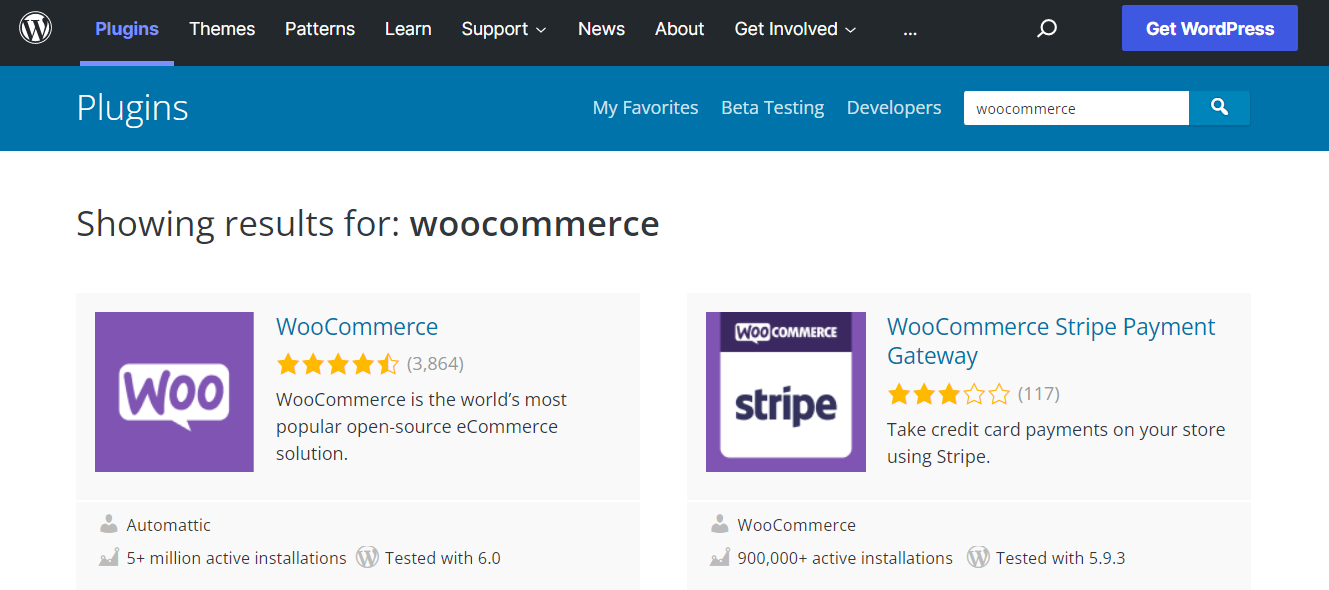
Task: Click WordPress icon beside Tested with 5.9.3
Action: (978, 558)
